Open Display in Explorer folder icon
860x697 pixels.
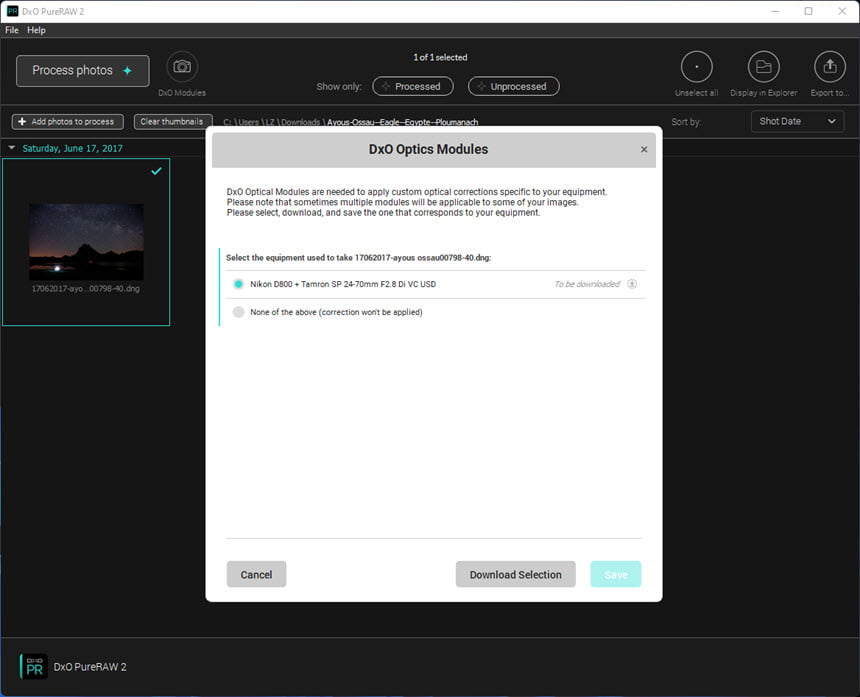(763, 67)
